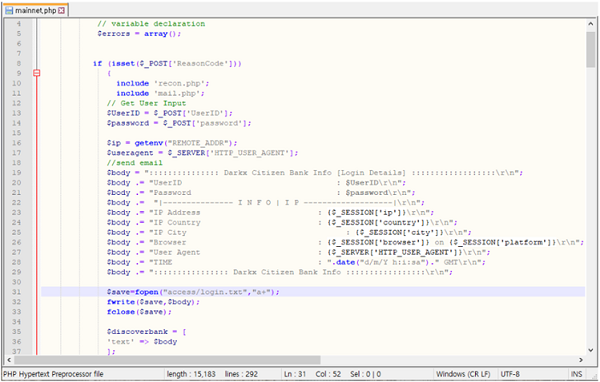The image size is (600, 382).
Task: Click the '// variable declaration' comment
Action: (x=151, y=24)
